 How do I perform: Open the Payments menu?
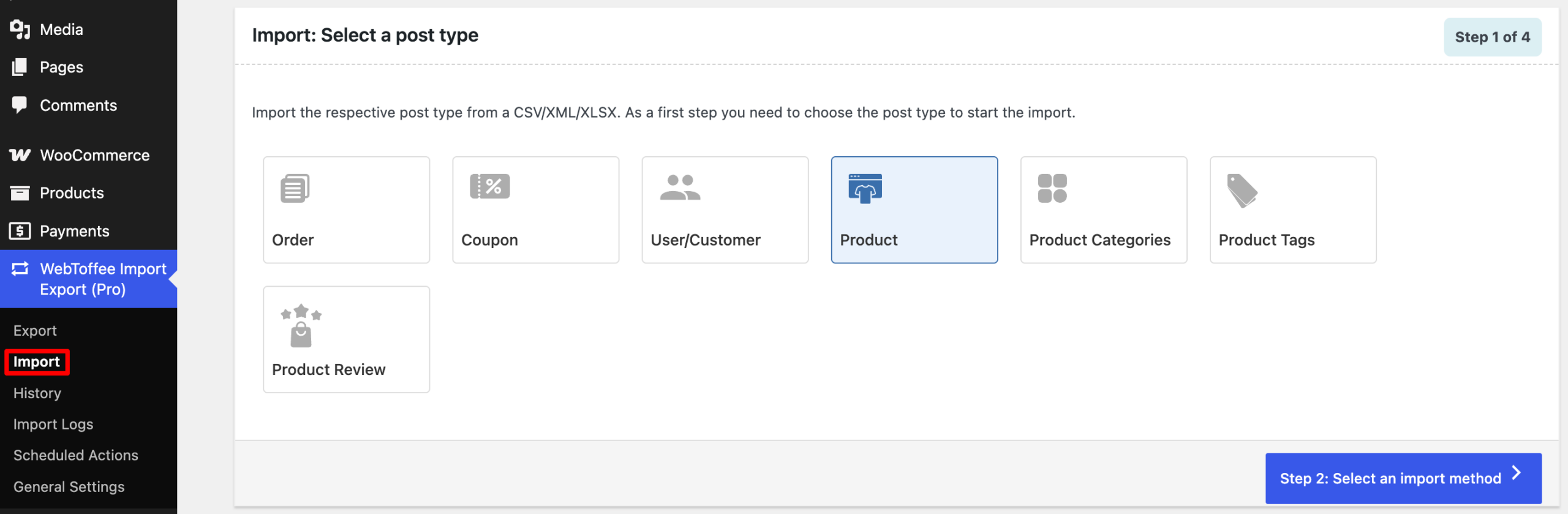click(x=88, y=231)
